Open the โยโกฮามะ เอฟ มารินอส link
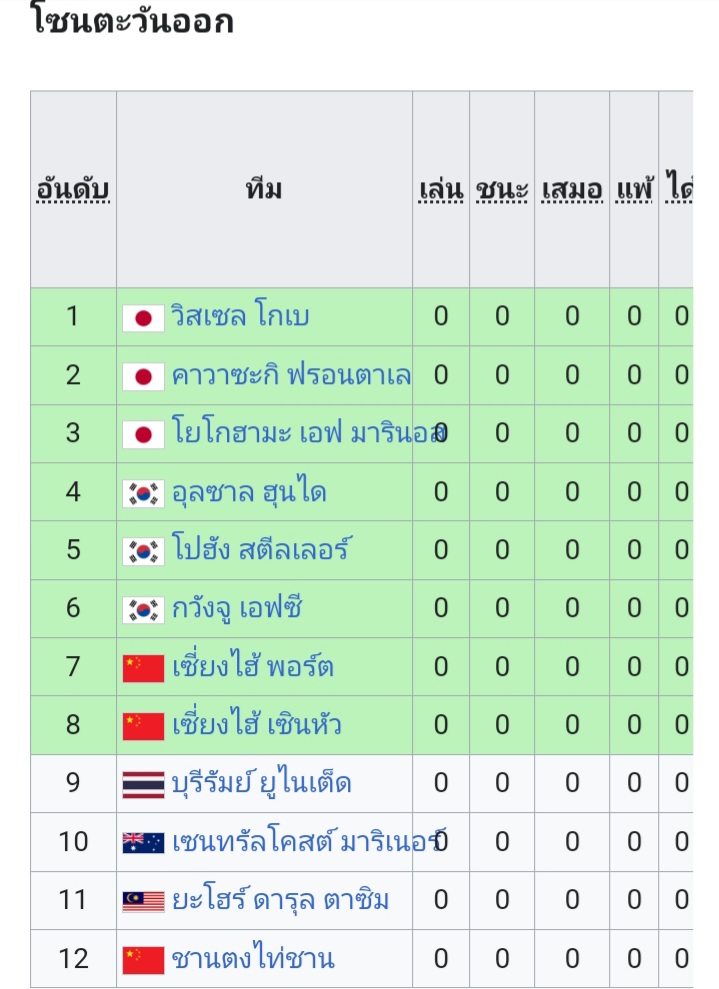The image size is (719, 989). coord(309,431)
